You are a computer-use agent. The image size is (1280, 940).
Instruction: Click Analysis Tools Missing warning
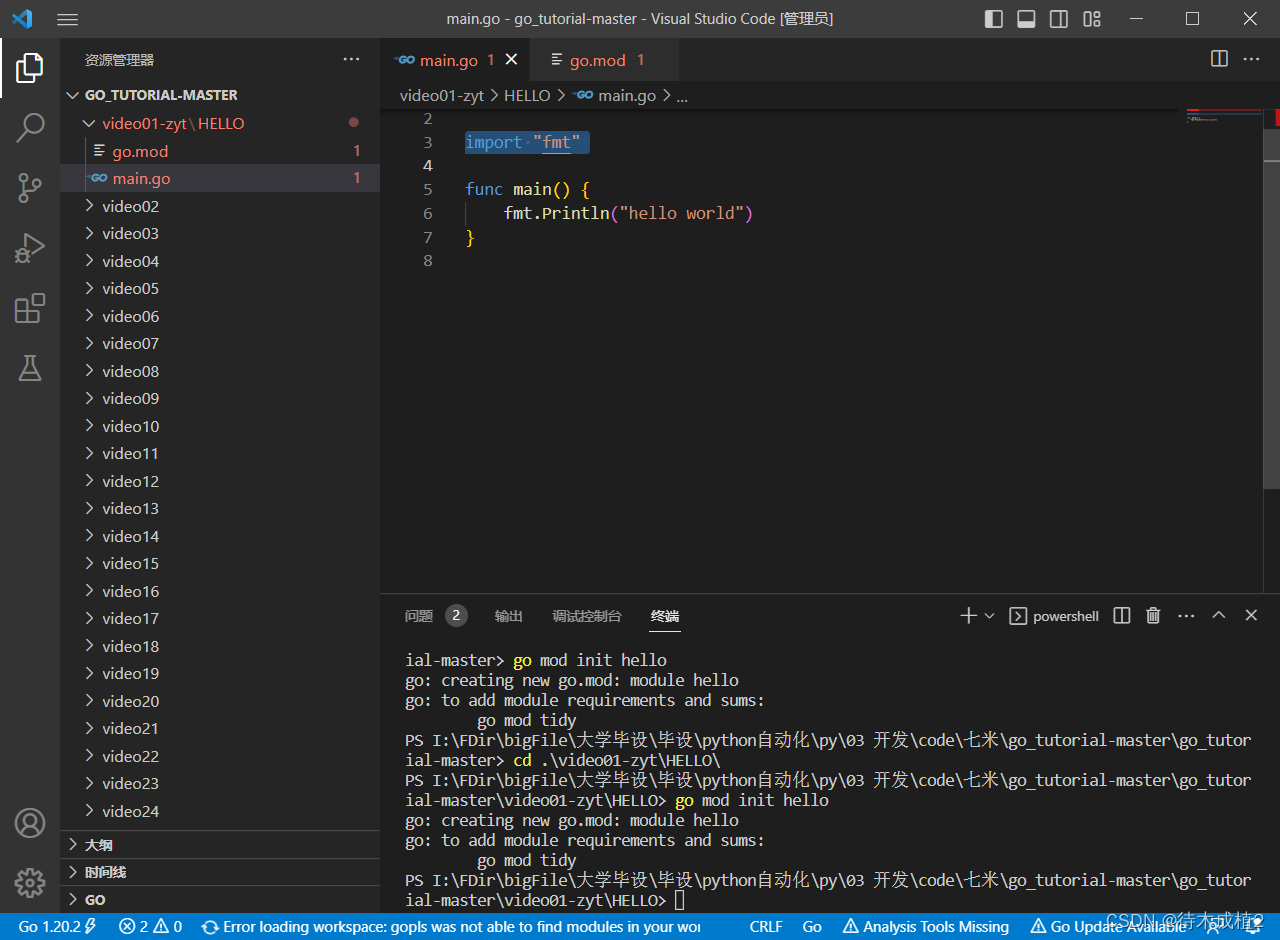click(927, 927)
